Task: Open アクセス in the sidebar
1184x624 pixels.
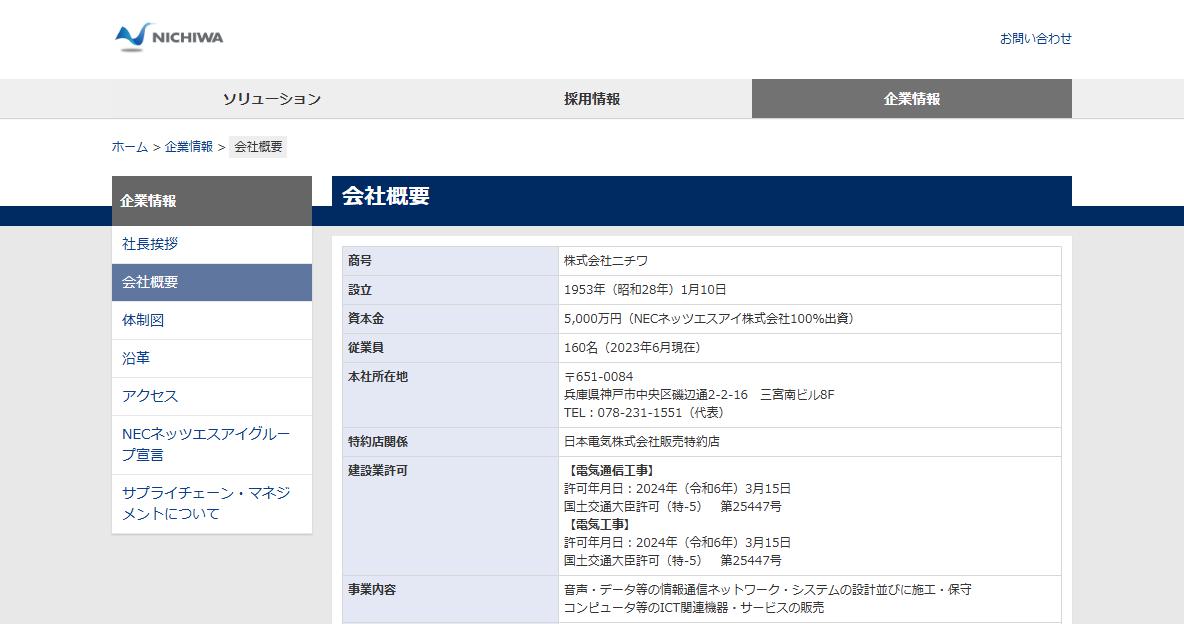Action: pyautogui.click(x=211, y=396)
